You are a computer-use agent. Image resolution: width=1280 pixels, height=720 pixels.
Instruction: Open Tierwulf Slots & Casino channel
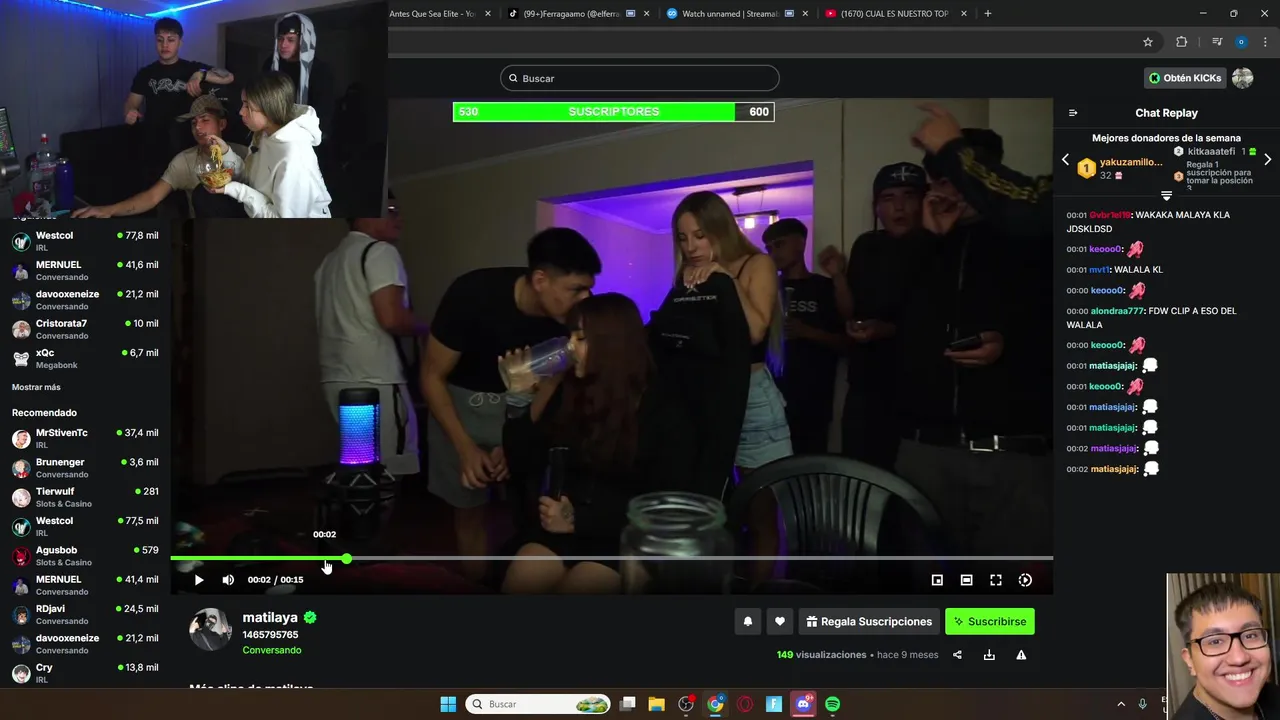85,497
